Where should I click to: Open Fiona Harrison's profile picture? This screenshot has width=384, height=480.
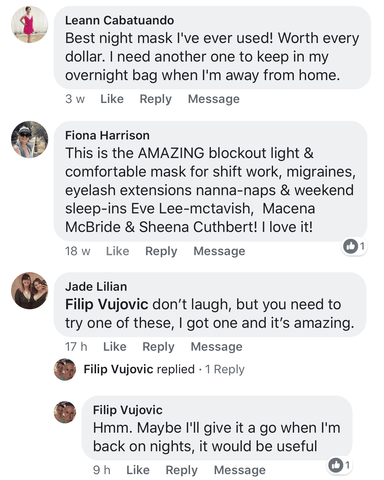[x=29, y=139]
